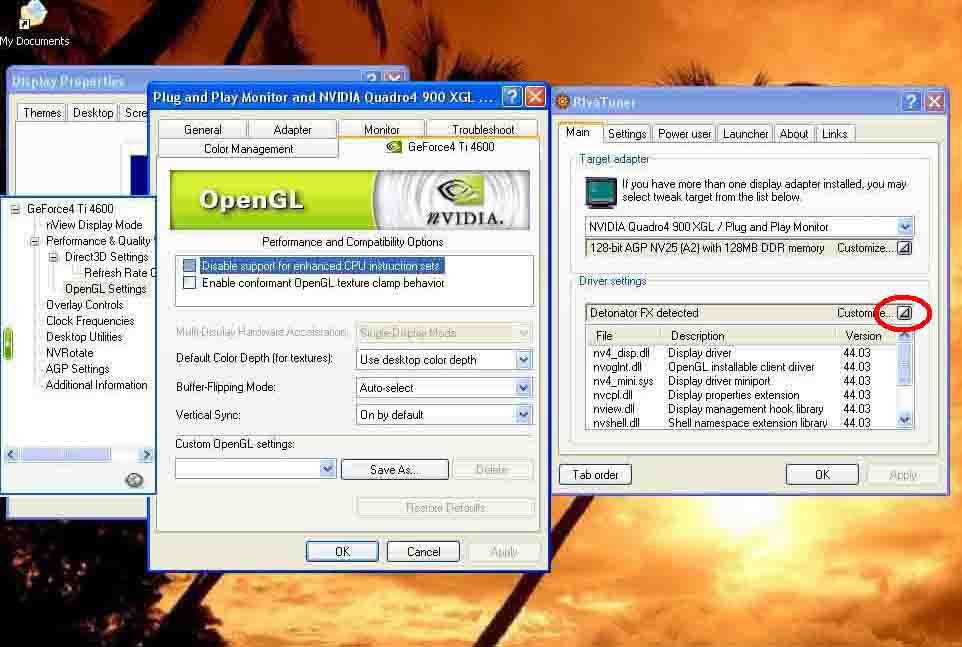Select AGP Settings tree item
962x647 pixels.
point(77,369)
